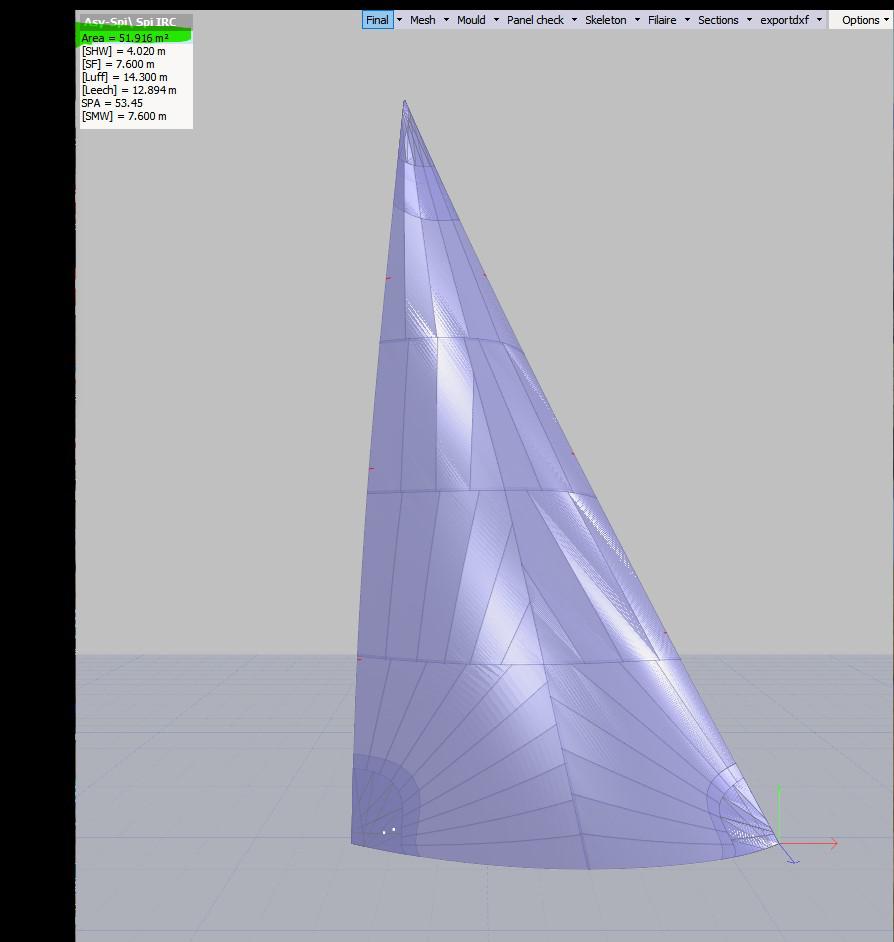
Task: Expand the Sections dropdown arrow
Action: [x=749, y=20]
